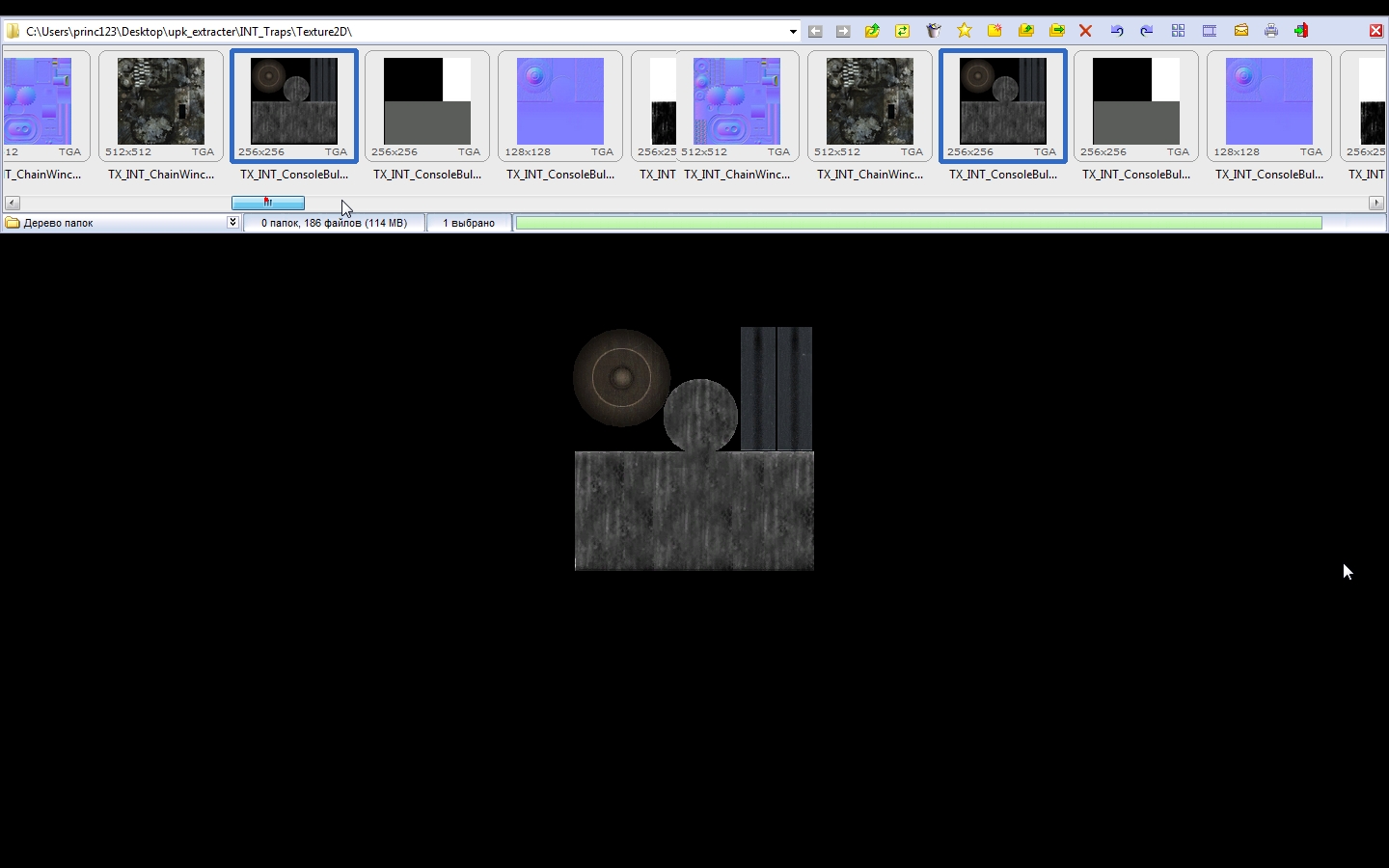Close the browser panel with the red X box
Viewport: 1389px width, 868px height.
tap(1376, 31)
